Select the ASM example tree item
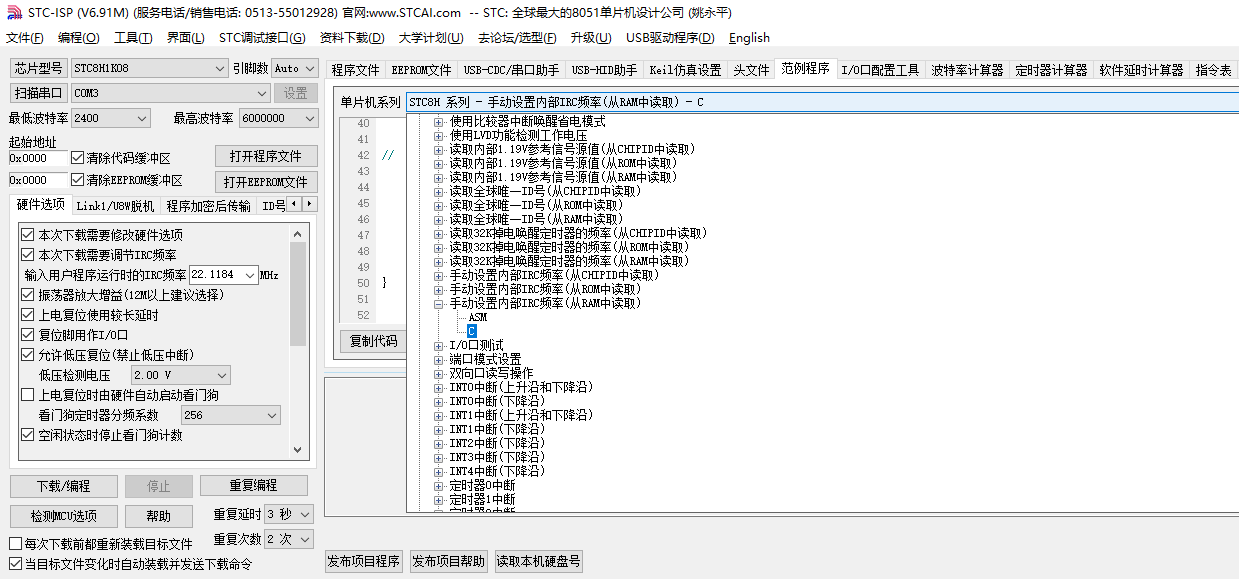 click(x=478, y=317)
